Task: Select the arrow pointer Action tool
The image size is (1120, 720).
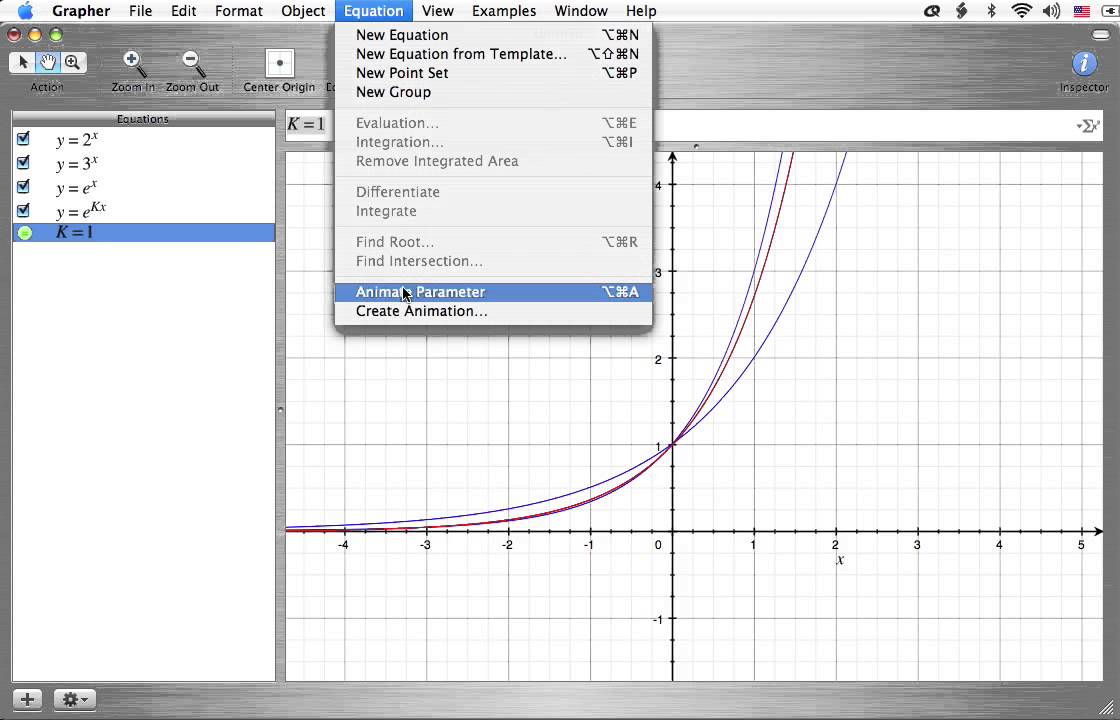Action: click(x=22, y=62)
